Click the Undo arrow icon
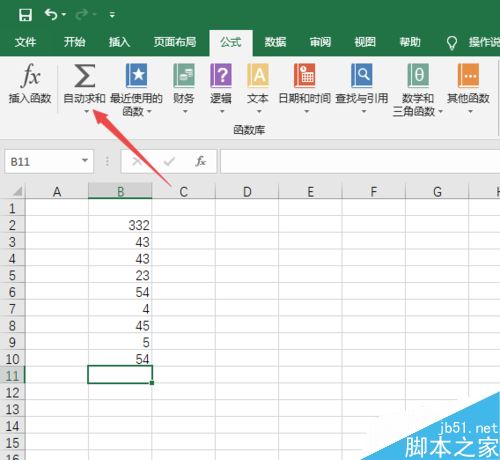 51,14
